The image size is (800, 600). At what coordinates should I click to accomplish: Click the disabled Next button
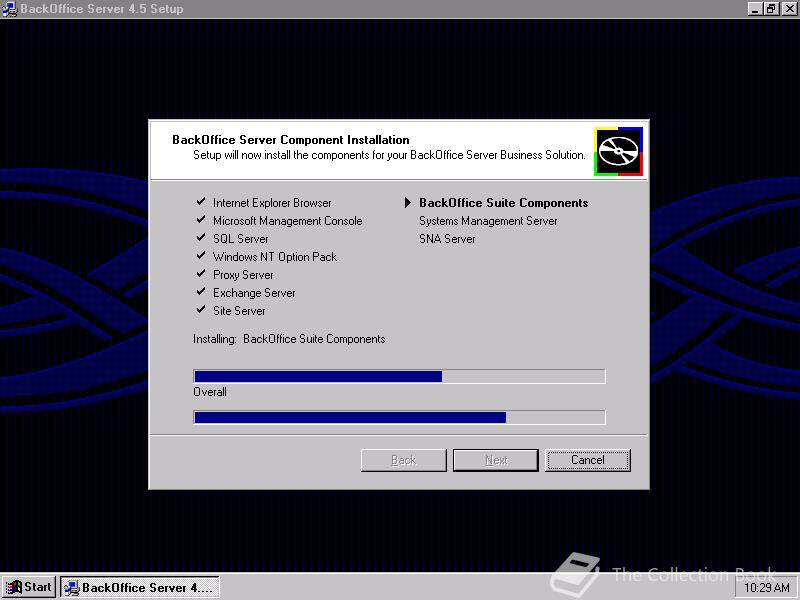(x=496, y=460)
